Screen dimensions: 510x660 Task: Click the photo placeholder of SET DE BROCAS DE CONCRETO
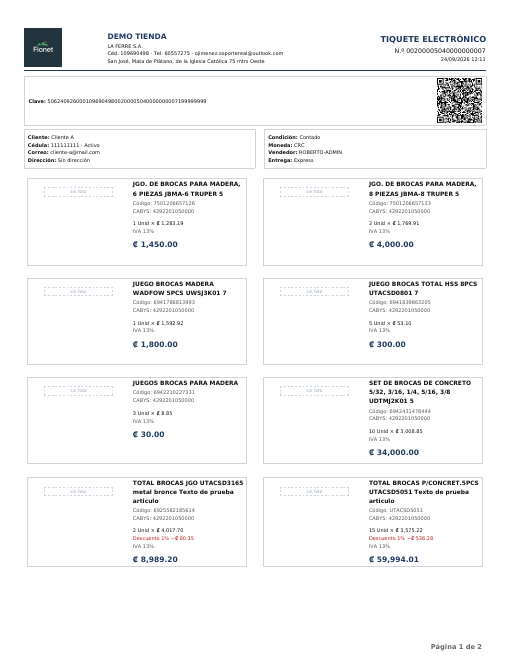(x=314, y=391)
